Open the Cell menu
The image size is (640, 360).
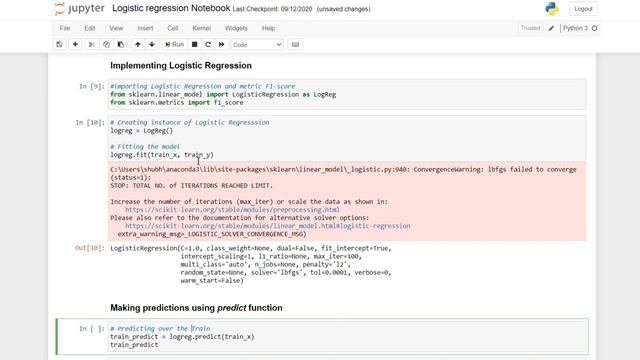tap(173, 28)
